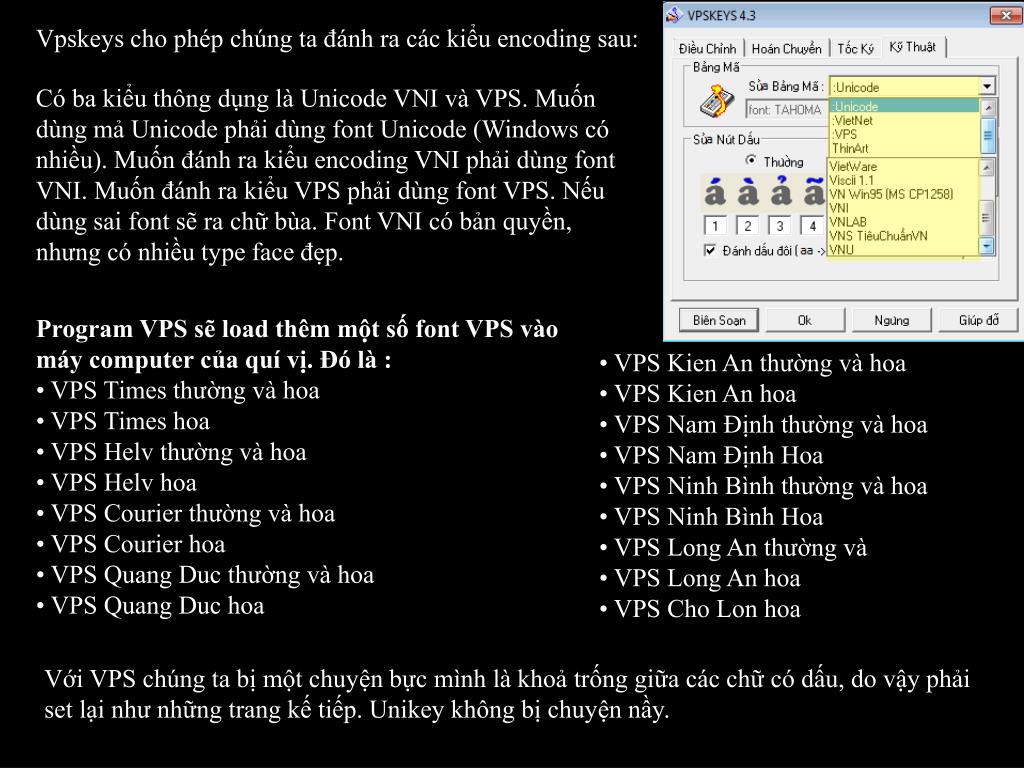Click lower encoding list scroll-down arrow
The height and width of the screenshot is (768, 1024).
click(x=986, y=246)
